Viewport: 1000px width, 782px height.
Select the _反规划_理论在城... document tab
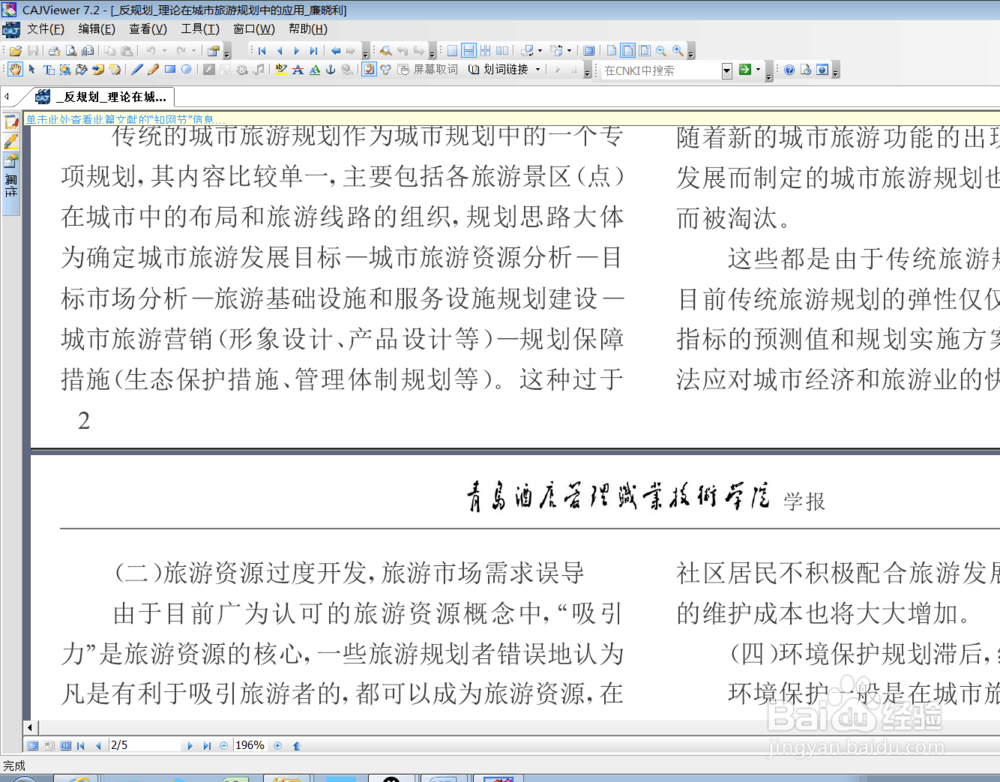102,97
